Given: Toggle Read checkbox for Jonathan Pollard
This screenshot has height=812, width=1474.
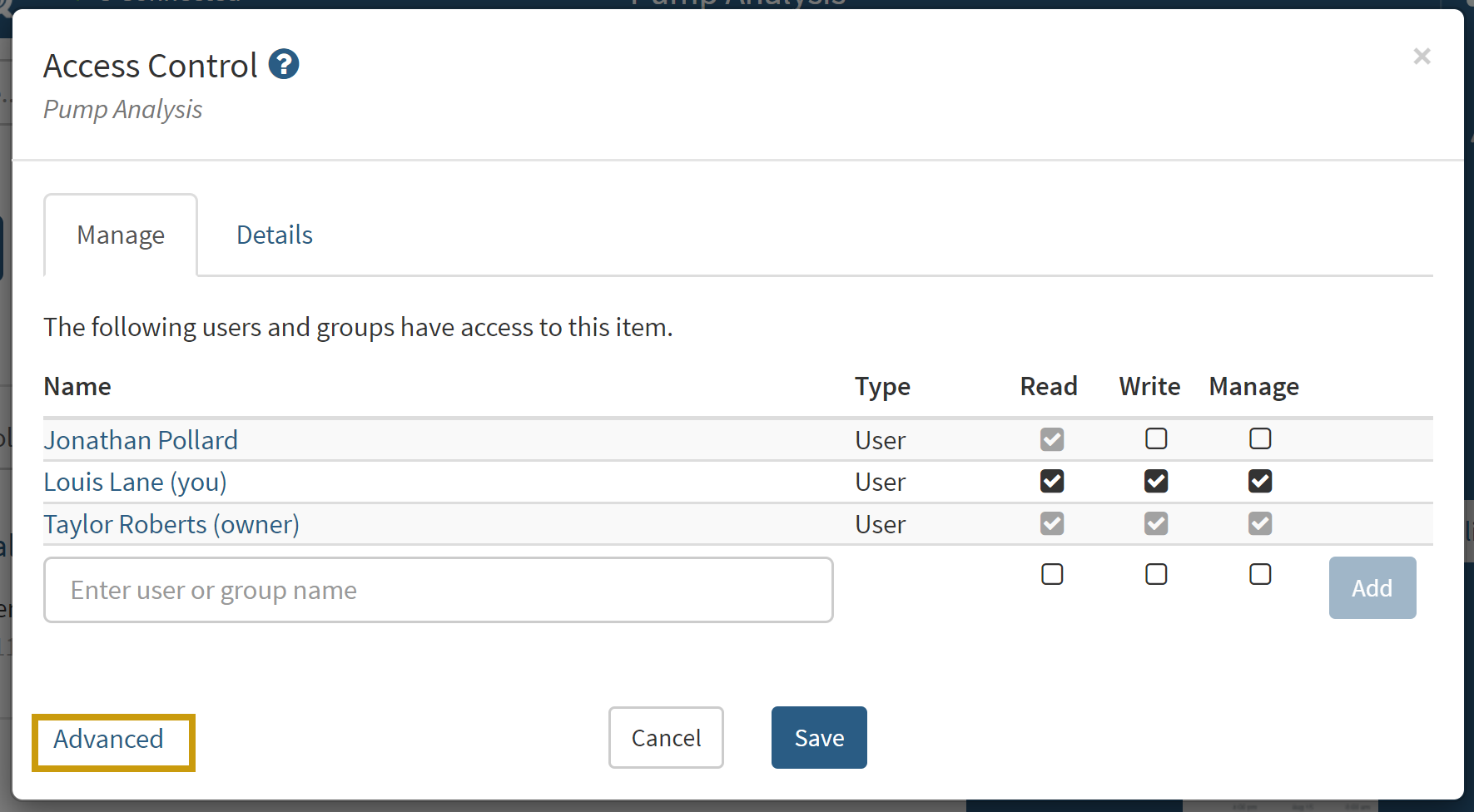Looking at the screenshot, I should point(1052,439).
